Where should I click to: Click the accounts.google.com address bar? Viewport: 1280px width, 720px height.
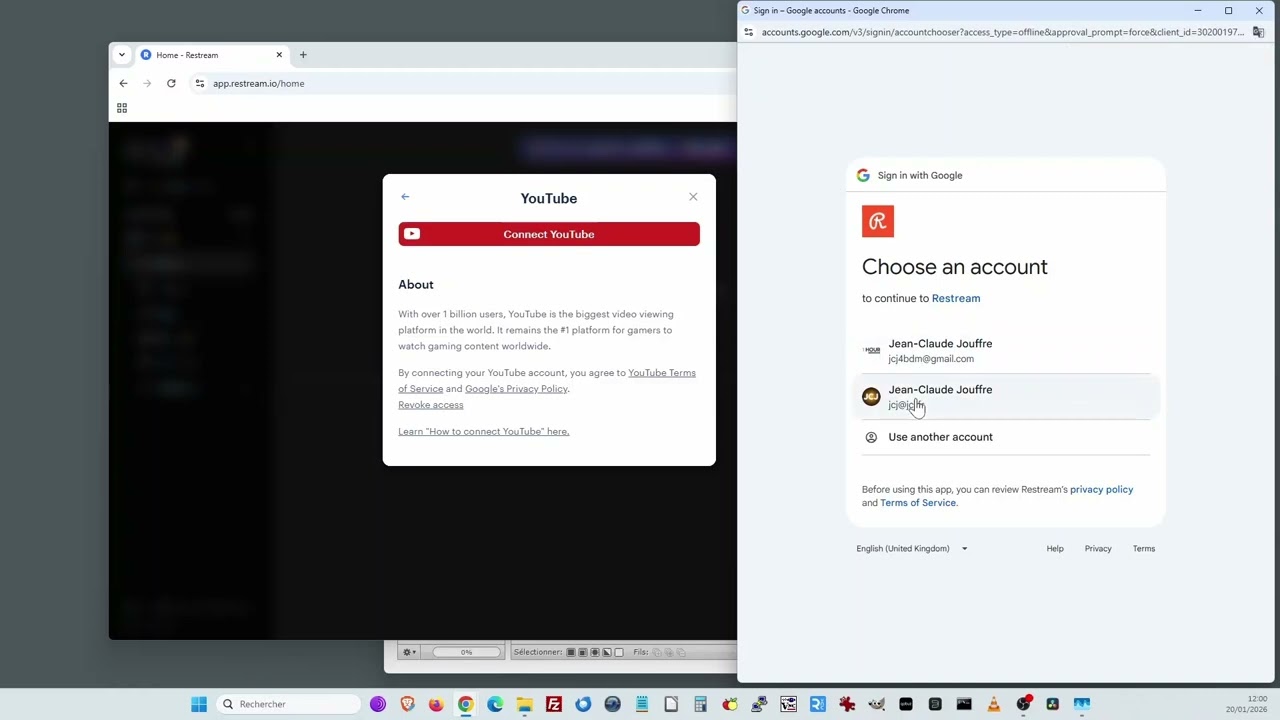point(1002,32)
